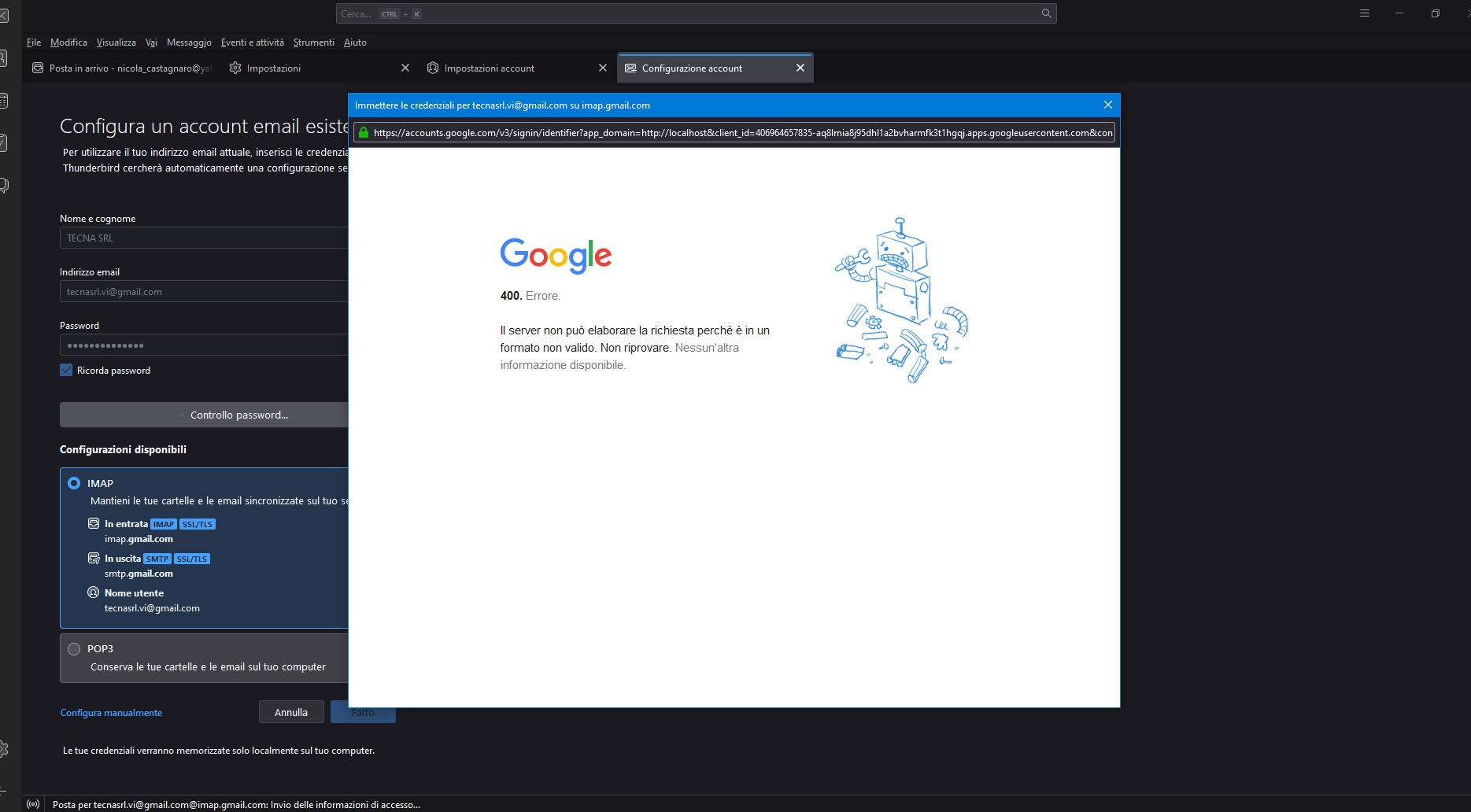This screenshot has width=1471, height=812.
Task: Toggle the Ricorda password checkbox
Action: (66, 370)
